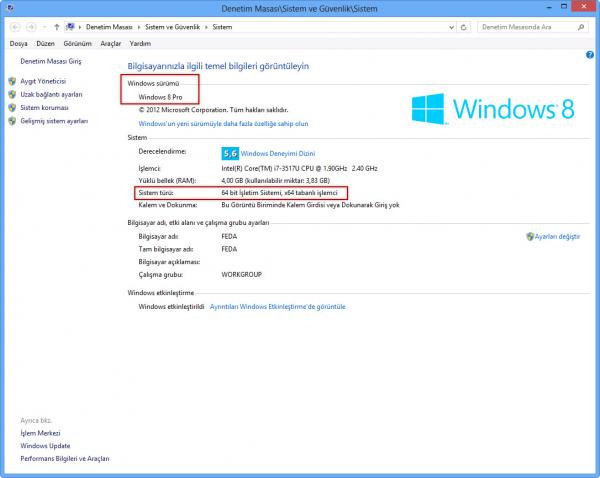Image resolution: width=600 pixels, height=478 pixels.
Task: Click the 'FEDA' value beside 'Bilgisayar adı'
Action: [x=229, y=237]
